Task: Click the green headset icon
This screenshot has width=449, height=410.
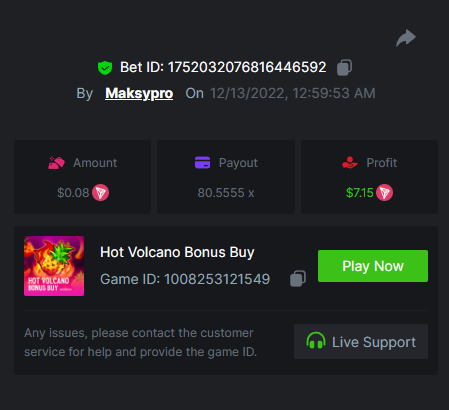Action: 316,341
